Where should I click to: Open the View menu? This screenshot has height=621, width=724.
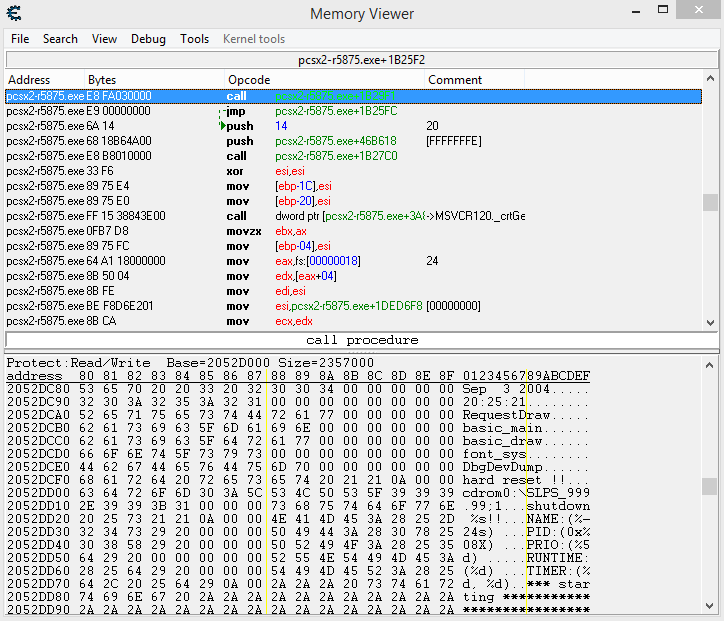point(104,39)
